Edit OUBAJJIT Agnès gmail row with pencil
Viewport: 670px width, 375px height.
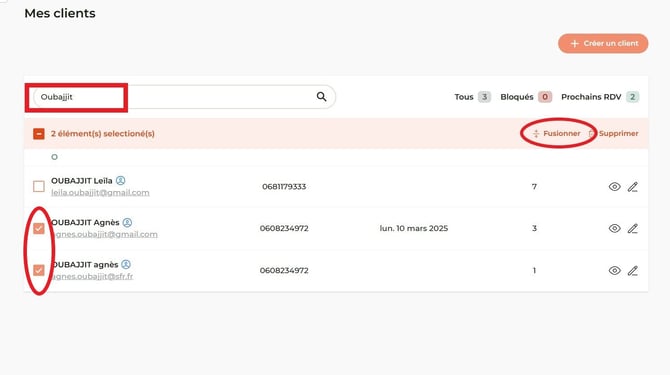(633, 229)
